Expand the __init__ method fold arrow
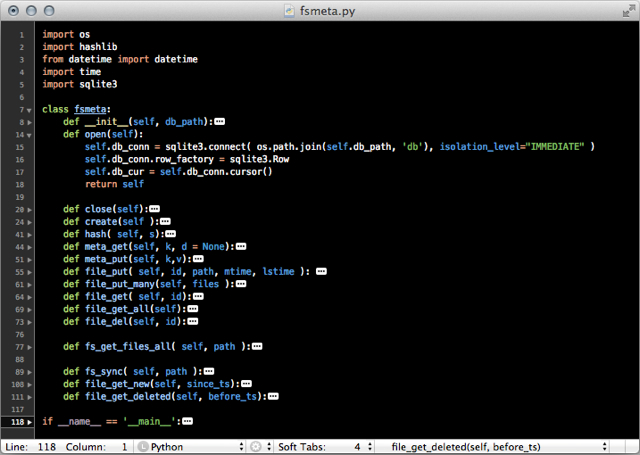 29,122
